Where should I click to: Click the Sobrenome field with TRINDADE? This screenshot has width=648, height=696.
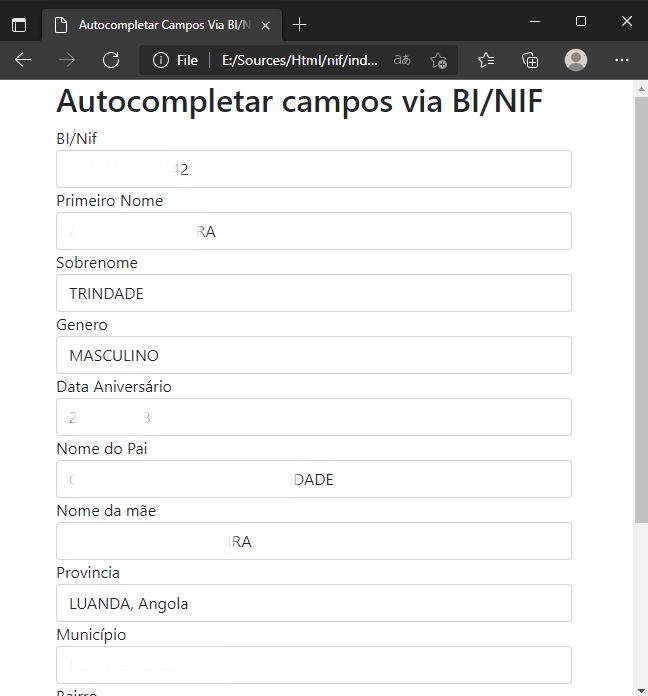click(314, 293)
